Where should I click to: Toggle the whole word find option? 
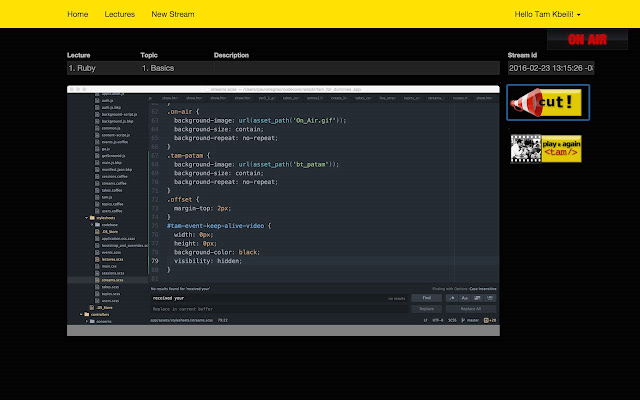[x=490, y=298]
